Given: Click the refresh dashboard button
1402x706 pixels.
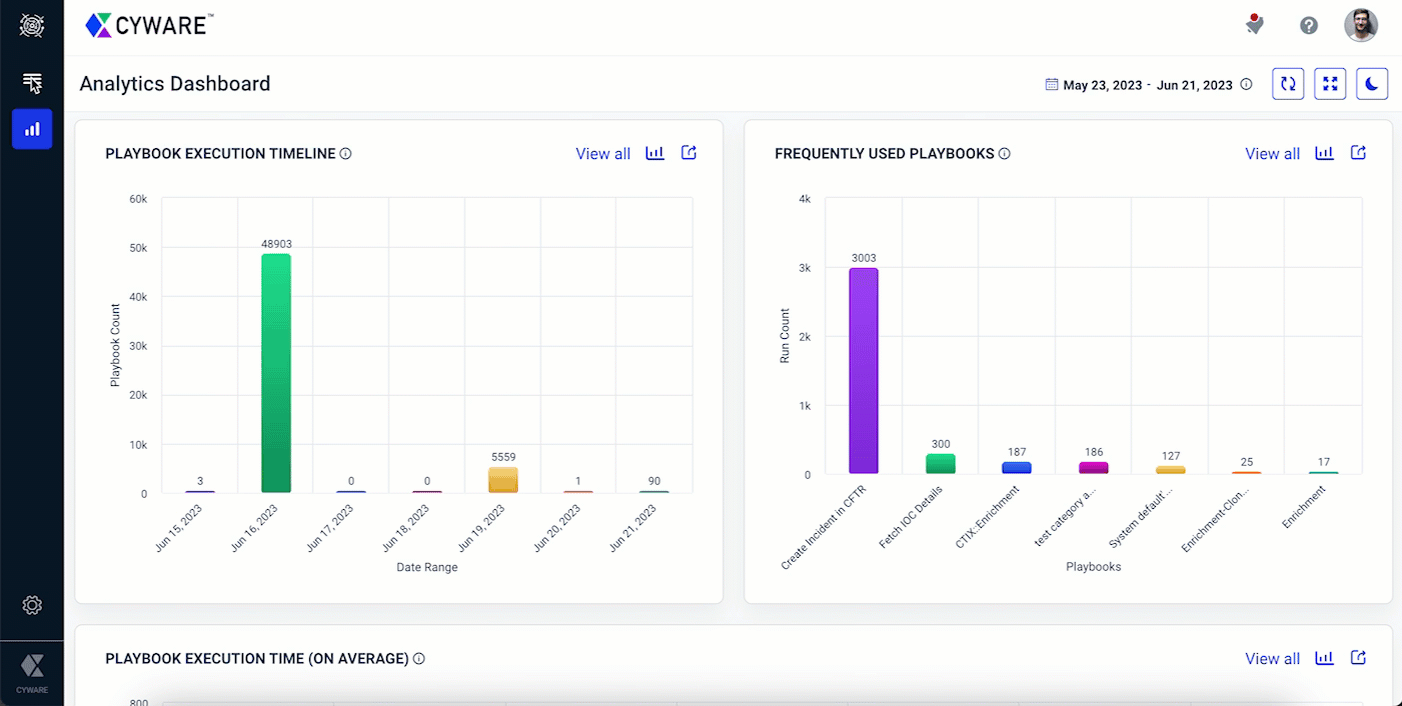Looking at the screenshot, I should [x=1288, y=85].
